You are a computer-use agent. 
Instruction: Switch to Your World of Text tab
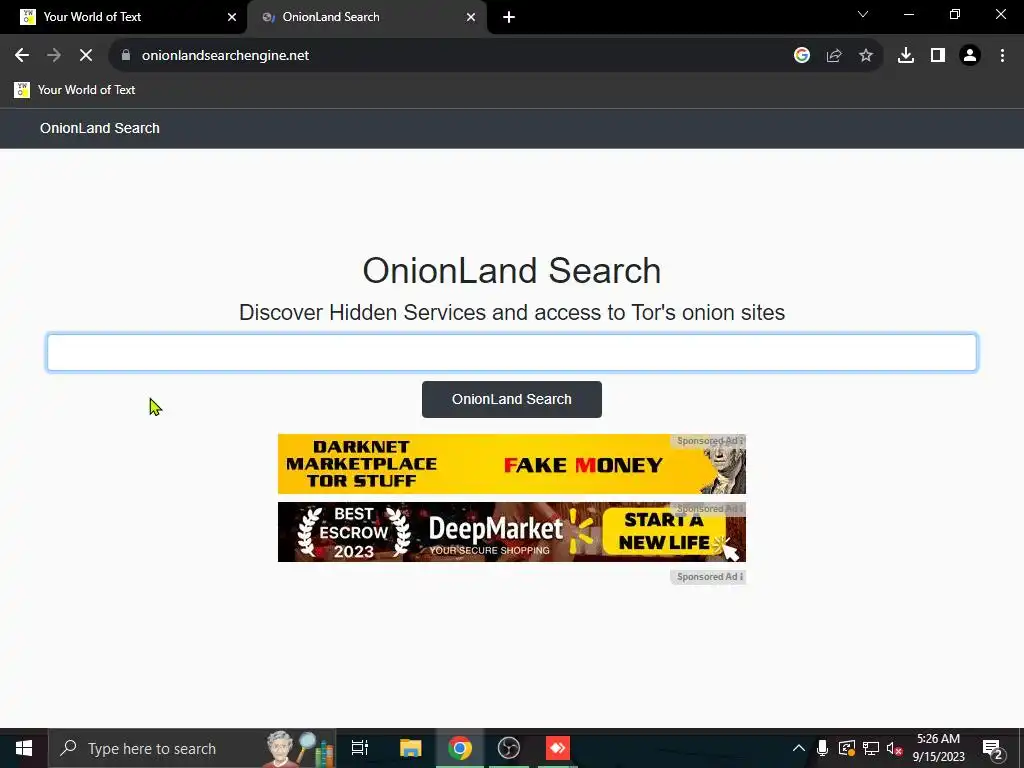pyautogui.click(x=123, y=17)
